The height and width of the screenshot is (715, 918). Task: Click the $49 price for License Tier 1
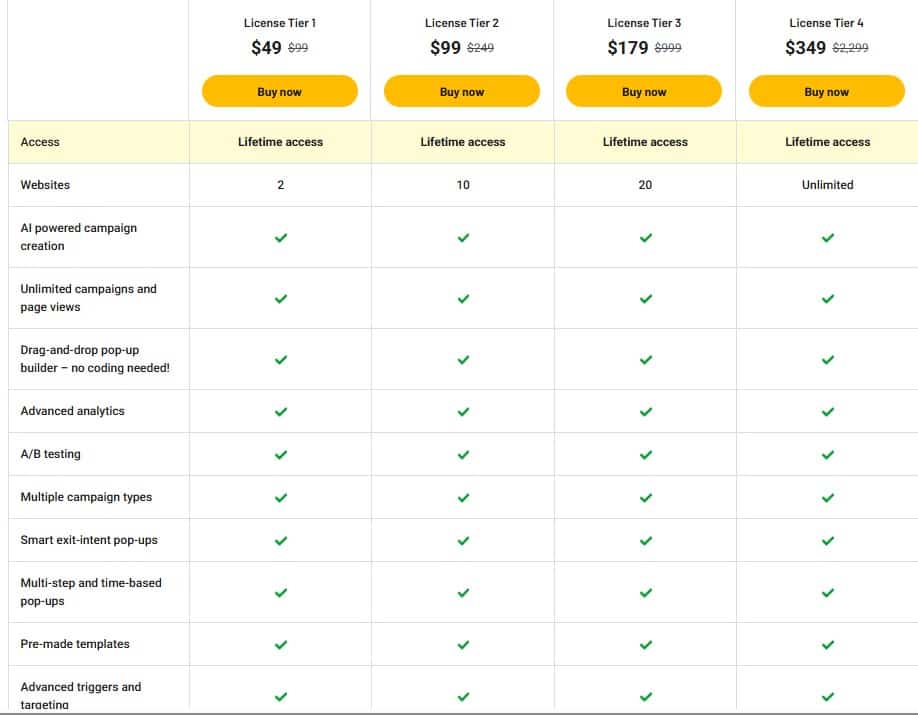pos(266,47)
